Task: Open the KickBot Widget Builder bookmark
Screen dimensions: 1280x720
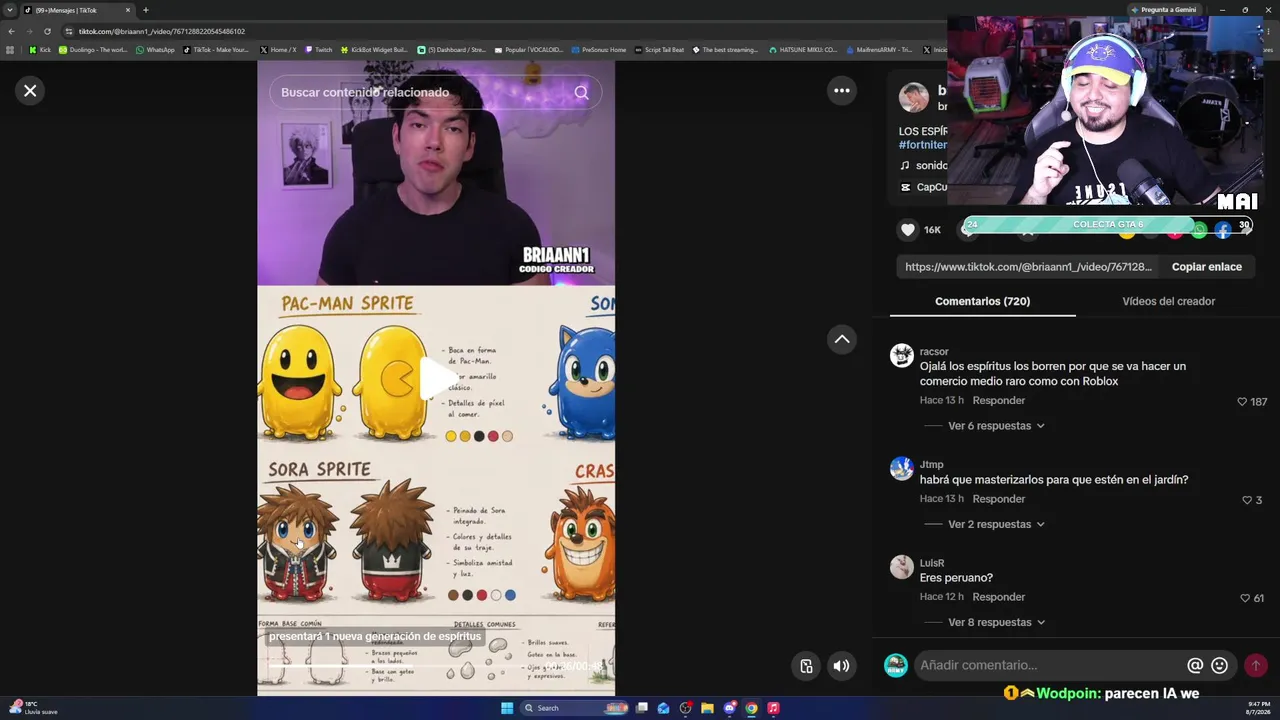Action: tap(374, 49)
